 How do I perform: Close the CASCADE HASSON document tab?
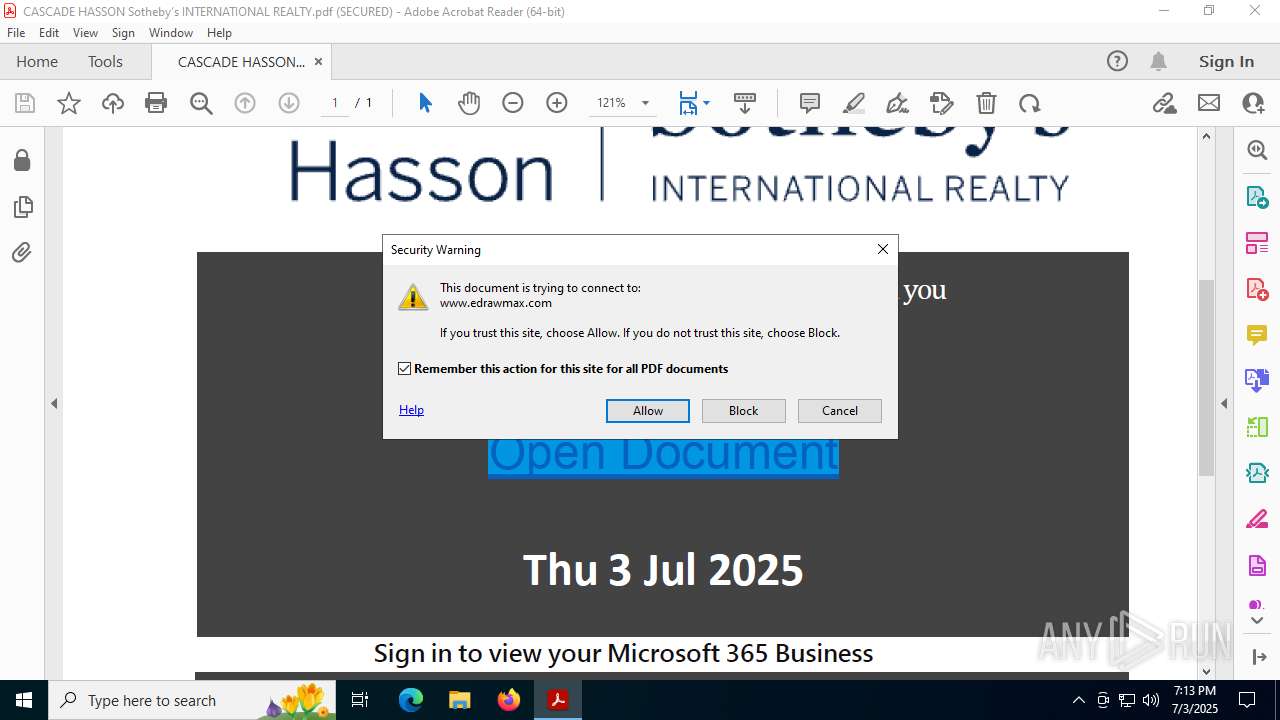tap(318, 61)
